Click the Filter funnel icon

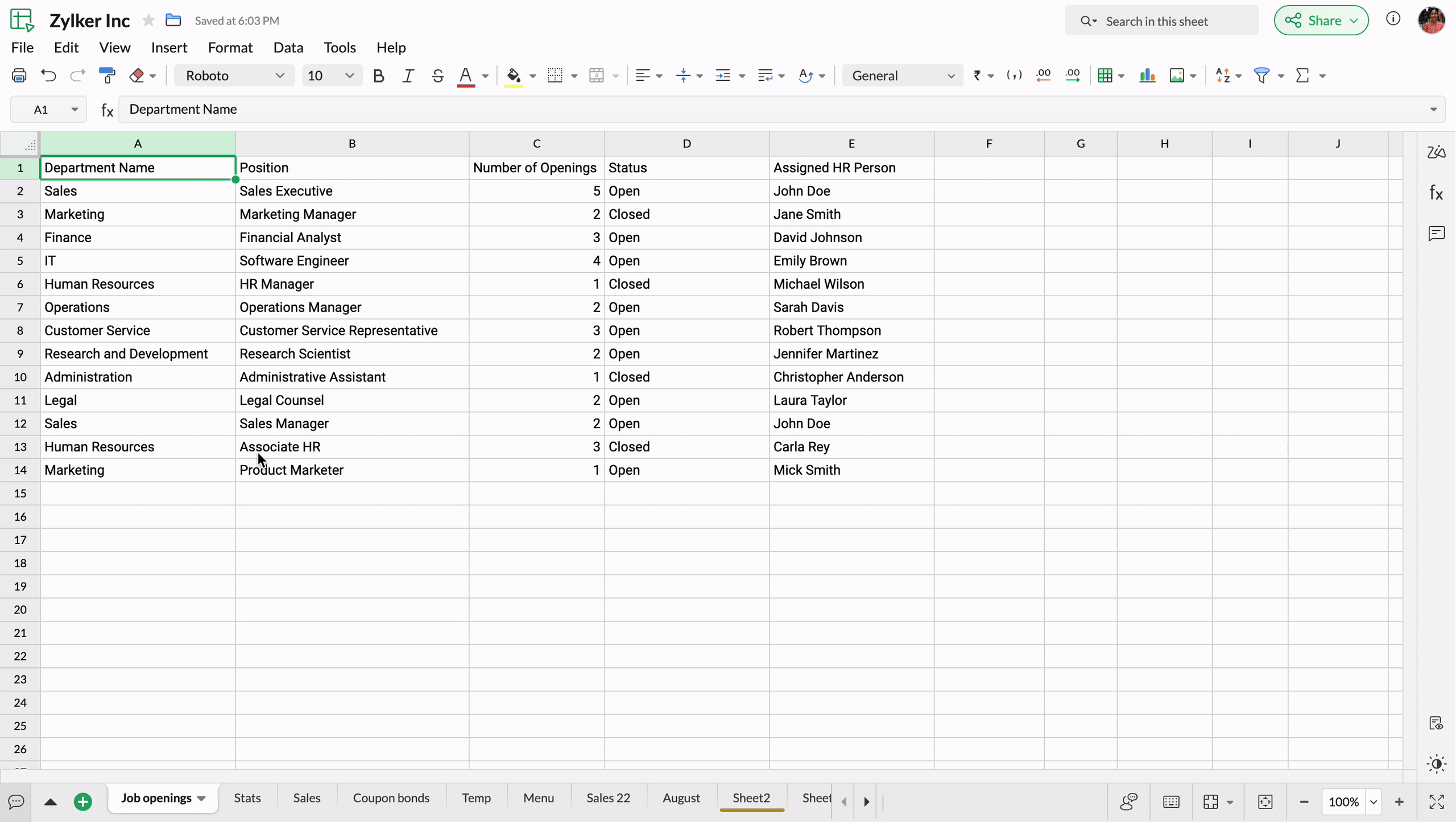point(1261,76)
